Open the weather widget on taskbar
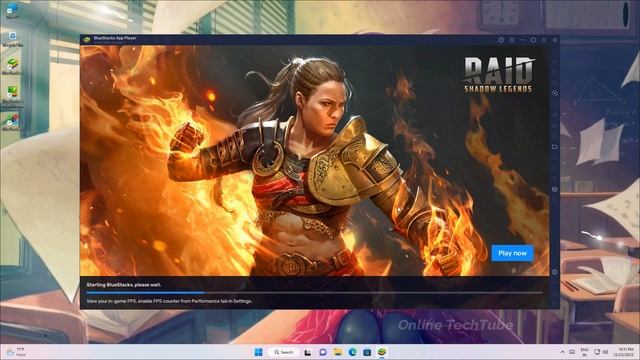 coord(16,352)
